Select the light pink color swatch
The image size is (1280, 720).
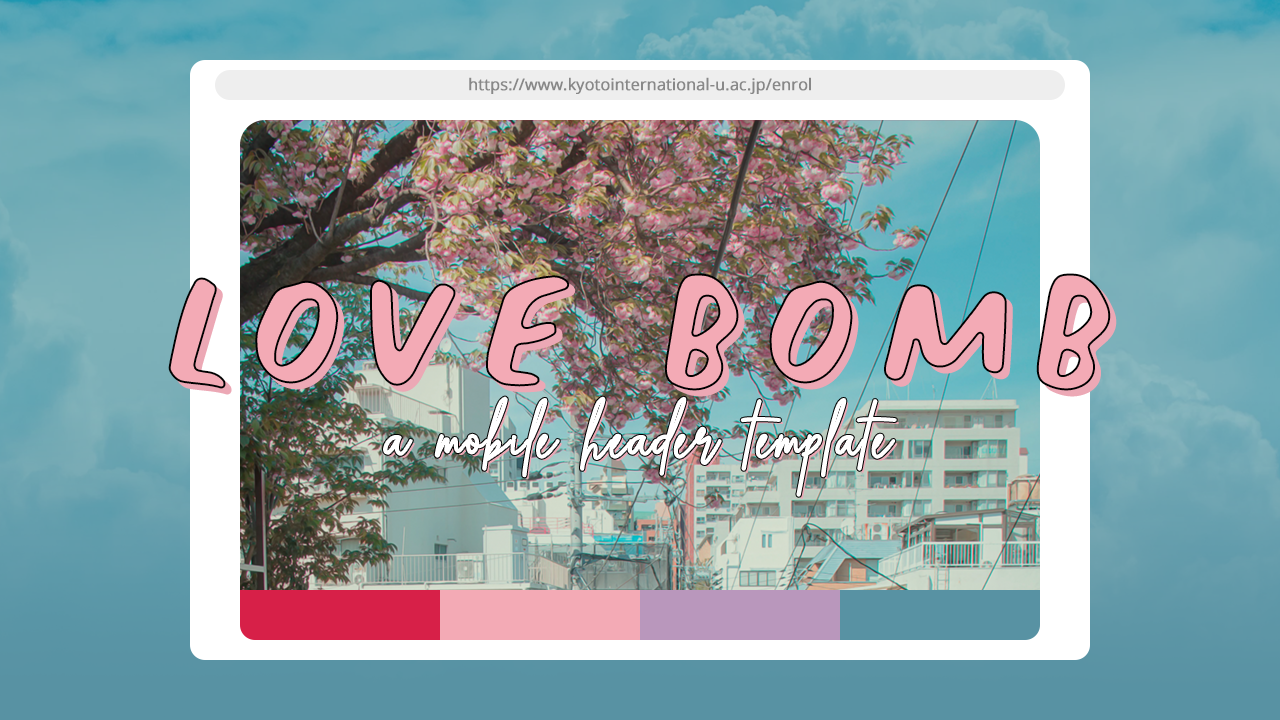pos(540,615)
